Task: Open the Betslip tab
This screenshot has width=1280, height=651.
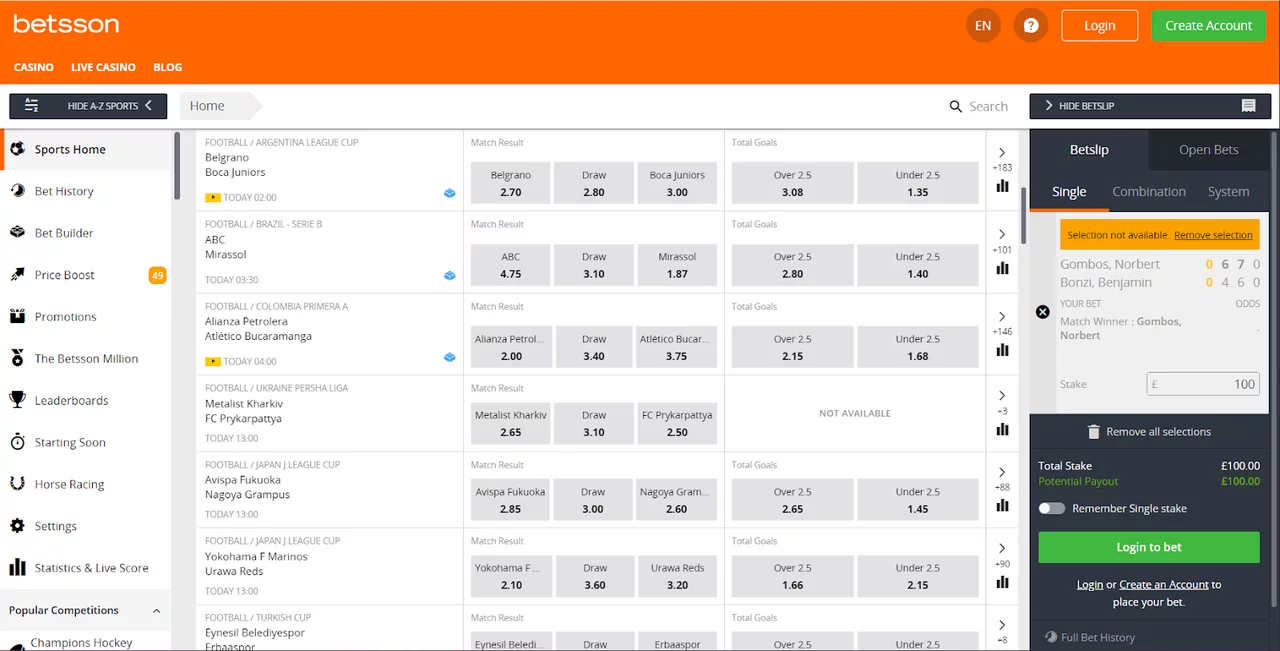Action: (1089, 150)
